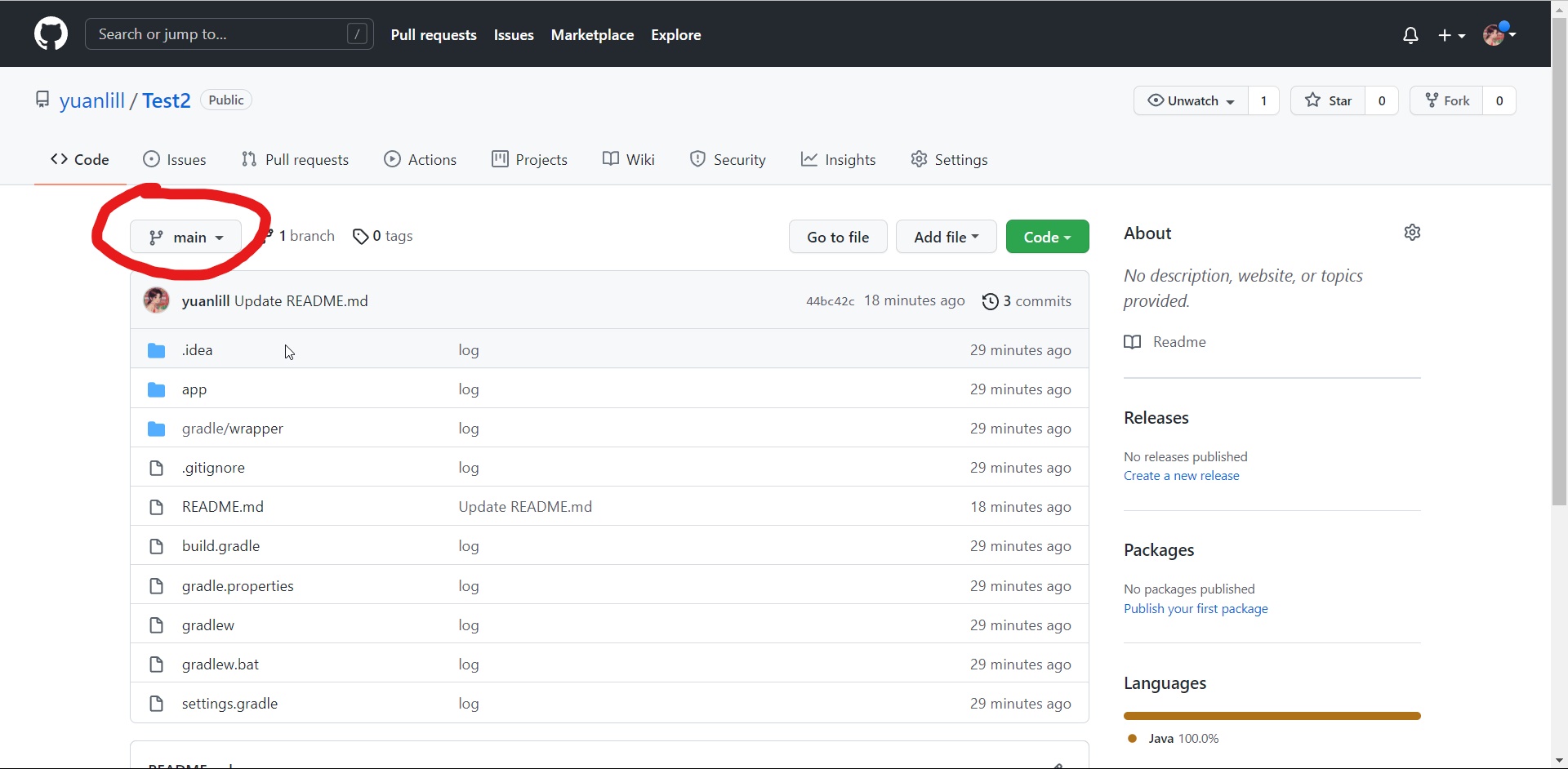The width and height of the screenshot is (1568, 769).
Task: Open the settings.gradle file name
Action: pos(229,704)
